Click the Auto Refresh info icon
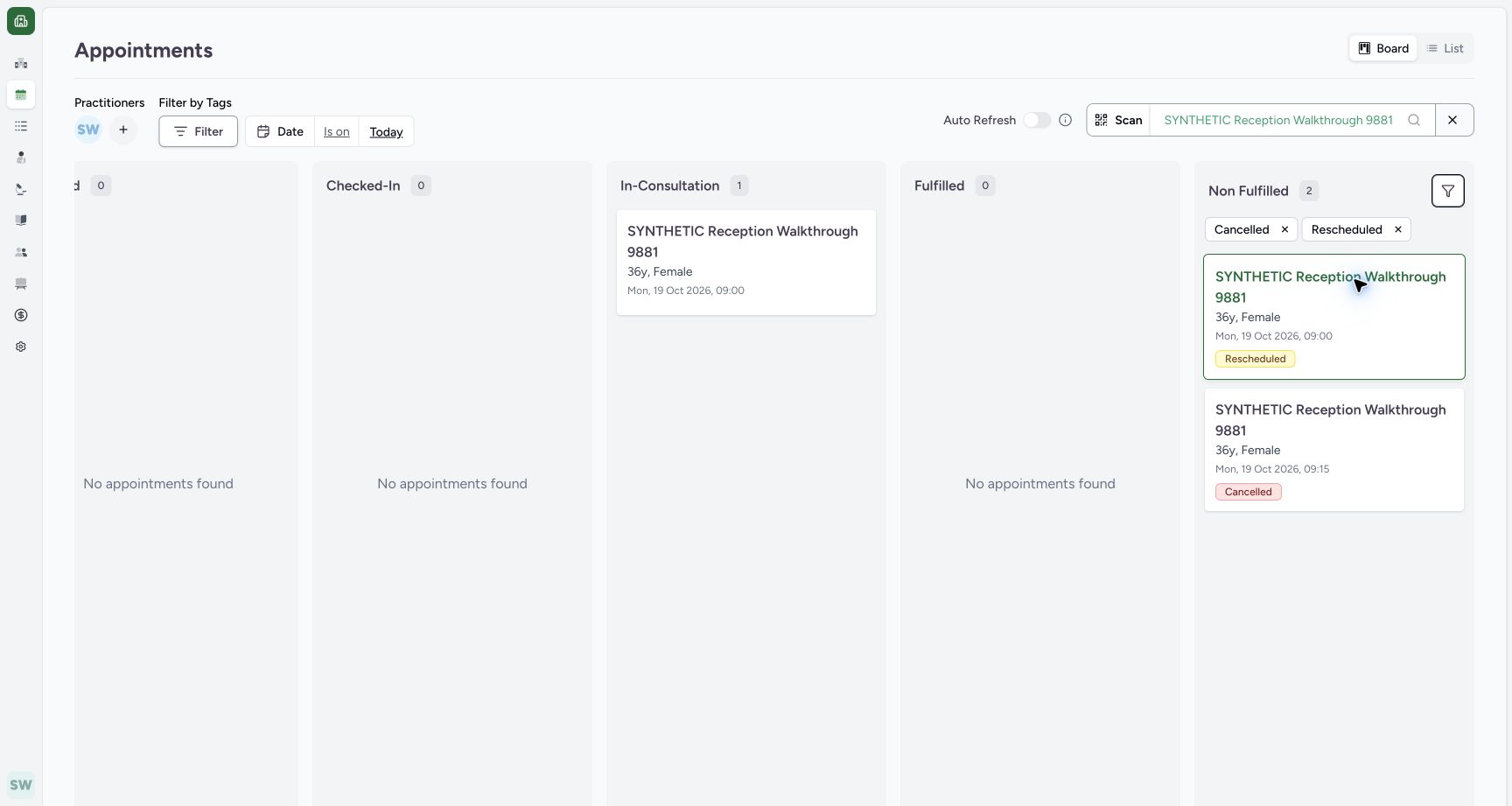This screenshot has width=1512, height=806. [x=1065, y=120]
